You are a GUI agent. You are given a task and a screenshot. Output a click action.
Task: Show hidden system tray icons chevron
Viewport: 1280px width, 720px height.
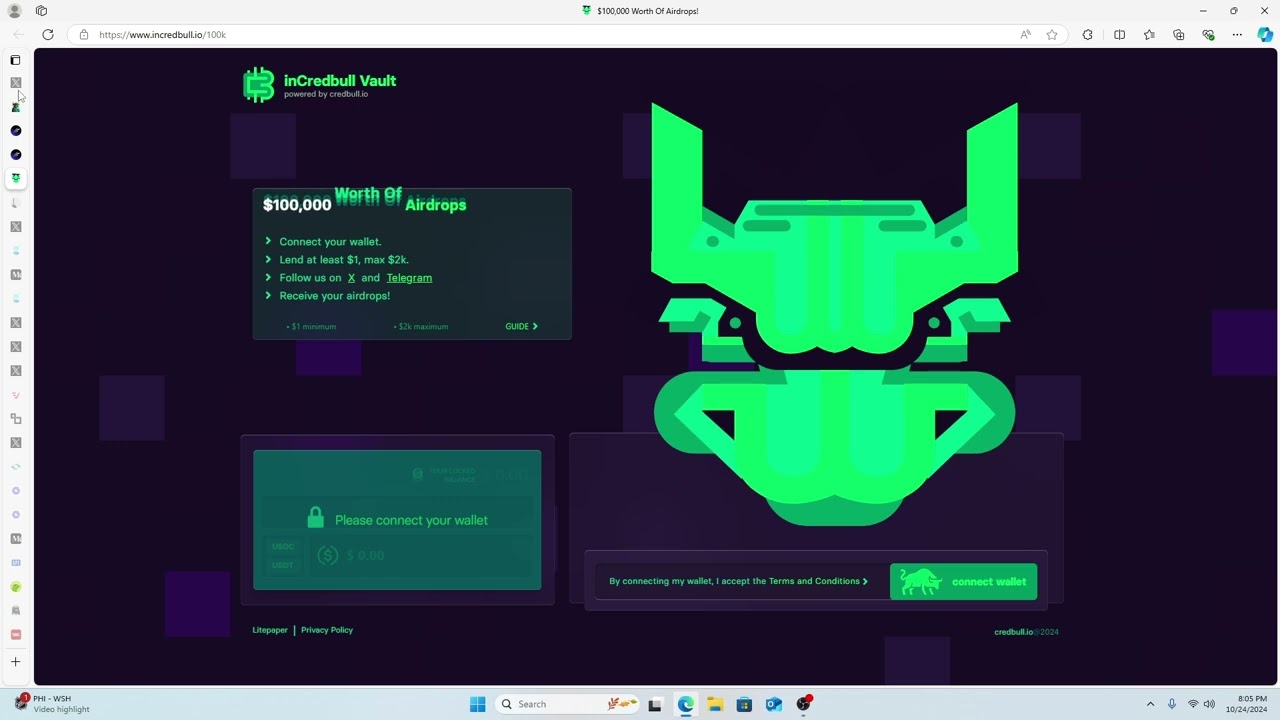coord(1150,704)
